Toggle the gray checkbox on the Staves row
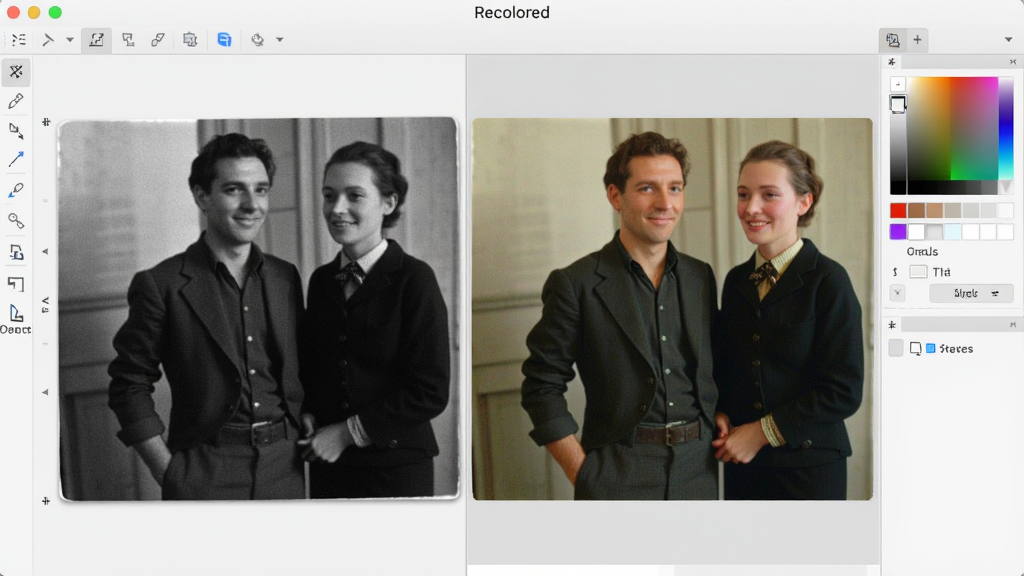 (896, 348)
